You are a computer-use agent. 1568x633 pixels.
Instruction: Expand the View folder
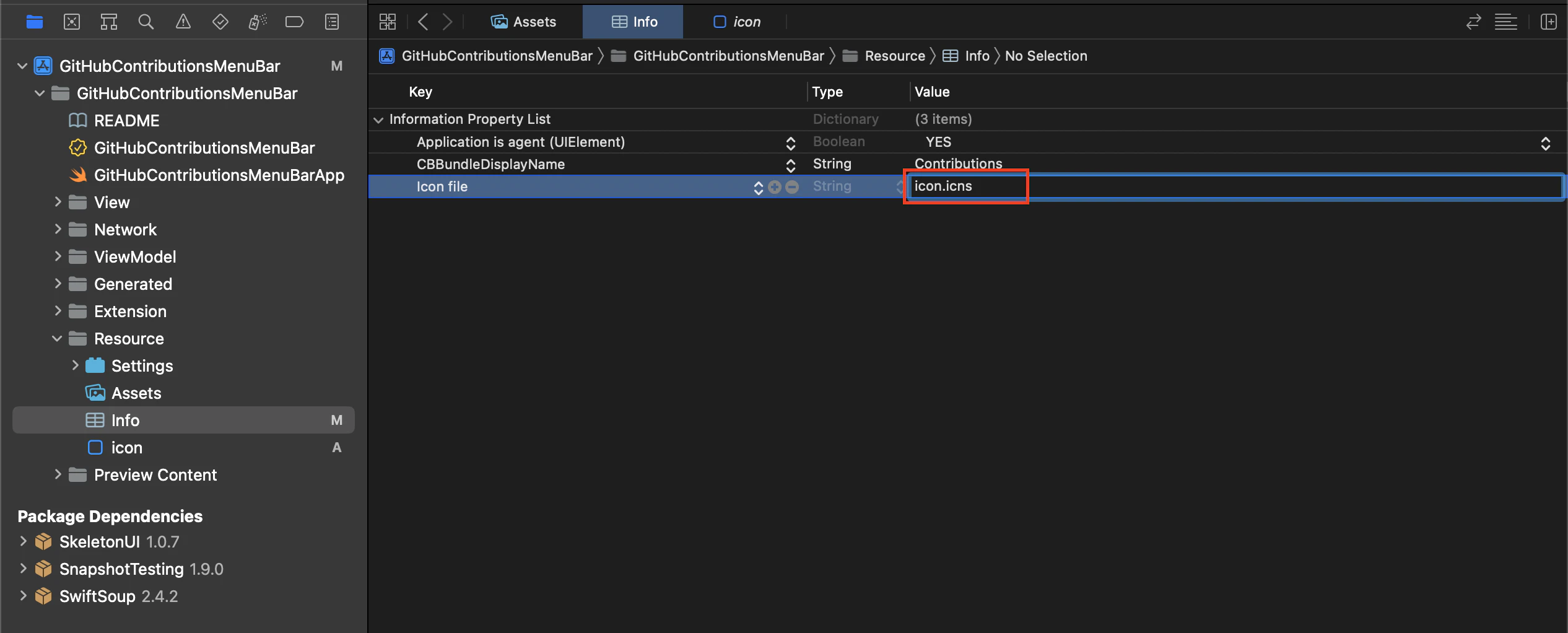click(58, 202)
